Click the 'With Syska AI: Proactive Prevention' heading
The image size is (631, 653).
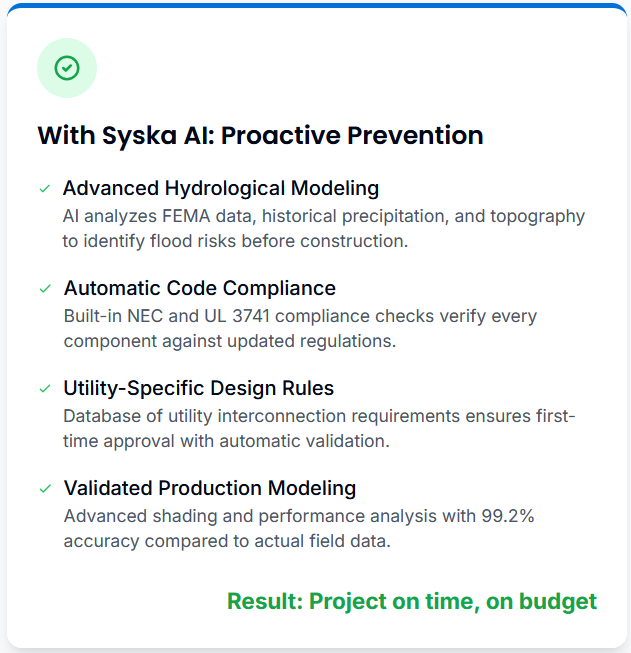coord(260,135)
